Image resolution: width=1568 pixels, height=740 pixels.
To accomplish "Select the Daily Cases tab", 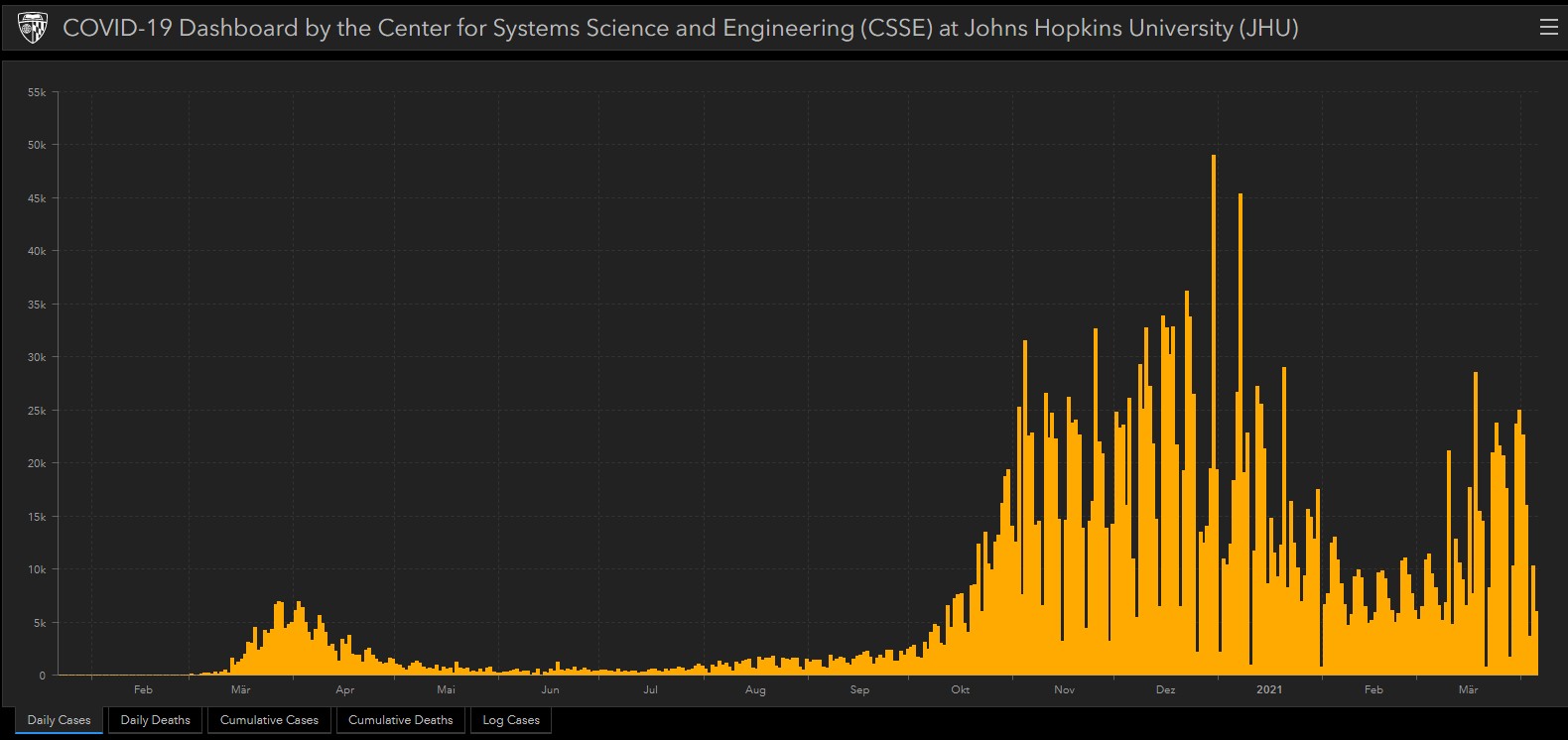I will click(59, 720).
